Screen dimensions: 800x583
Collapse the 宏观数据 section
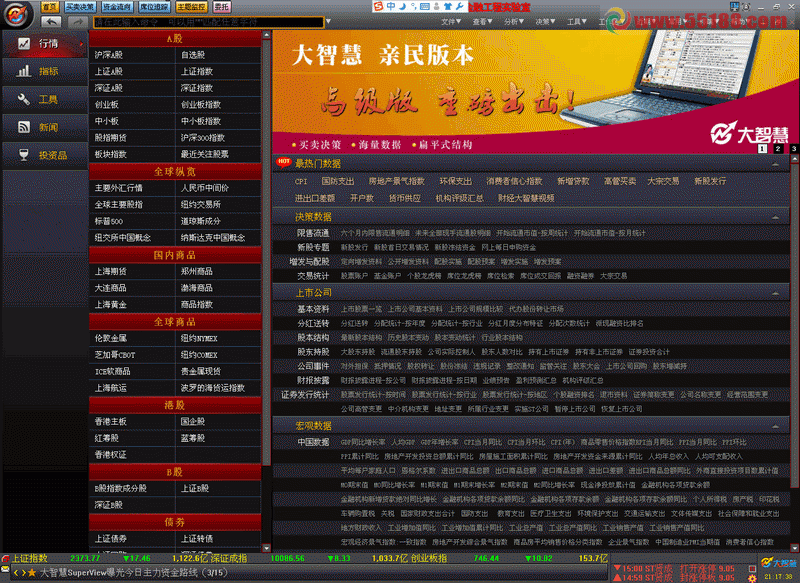(x=775, y=426)
